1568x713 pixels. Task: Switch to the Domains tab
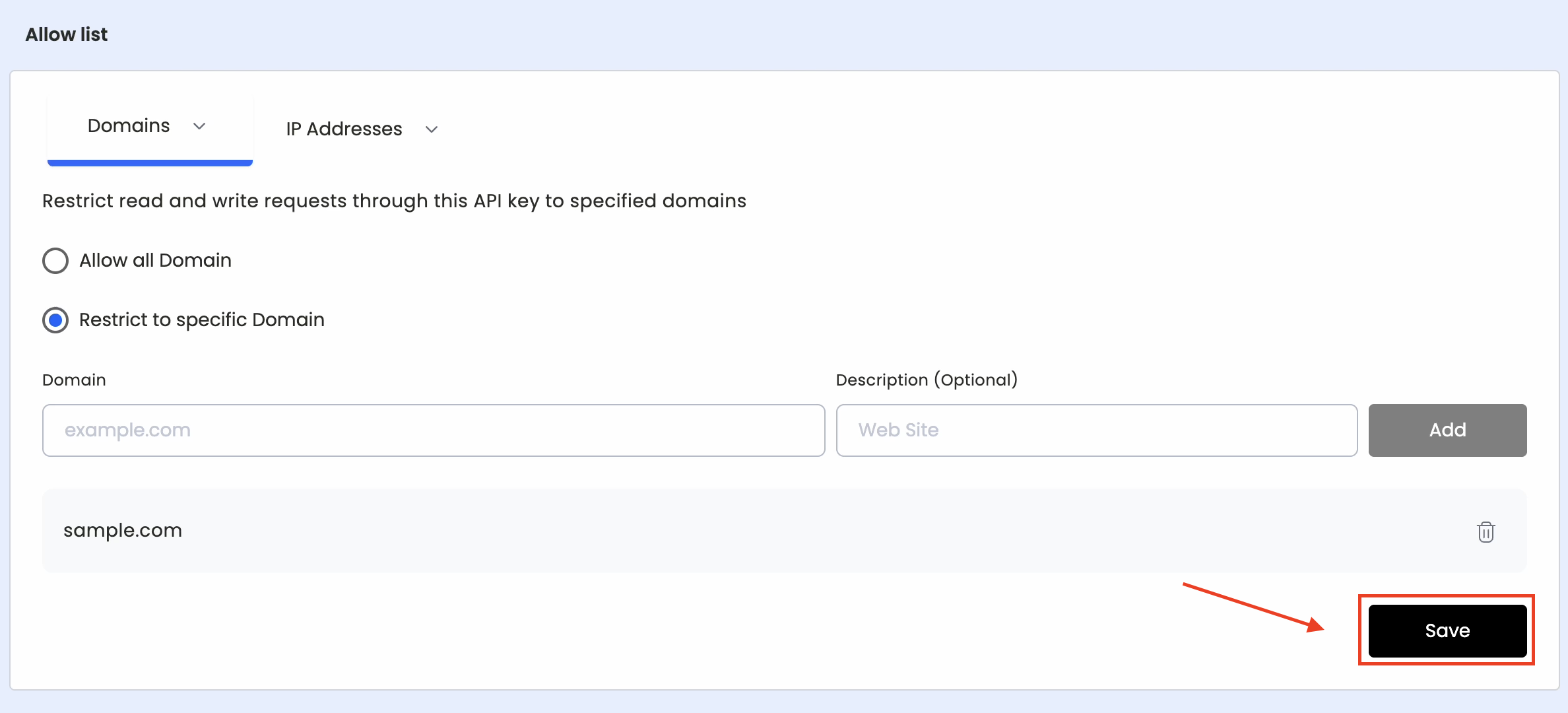pos(129,126)
